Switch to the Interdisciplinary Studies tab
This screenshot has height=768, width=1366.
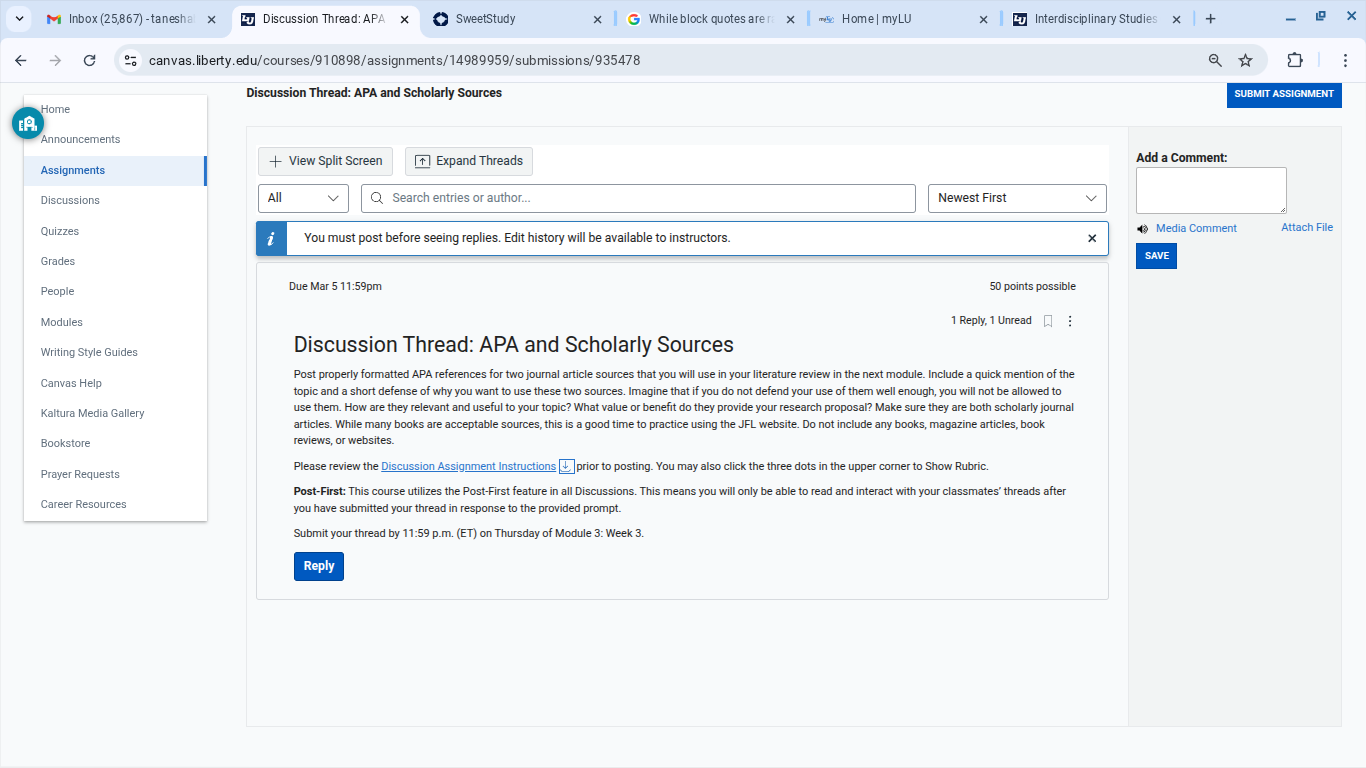coord(1096,19)
